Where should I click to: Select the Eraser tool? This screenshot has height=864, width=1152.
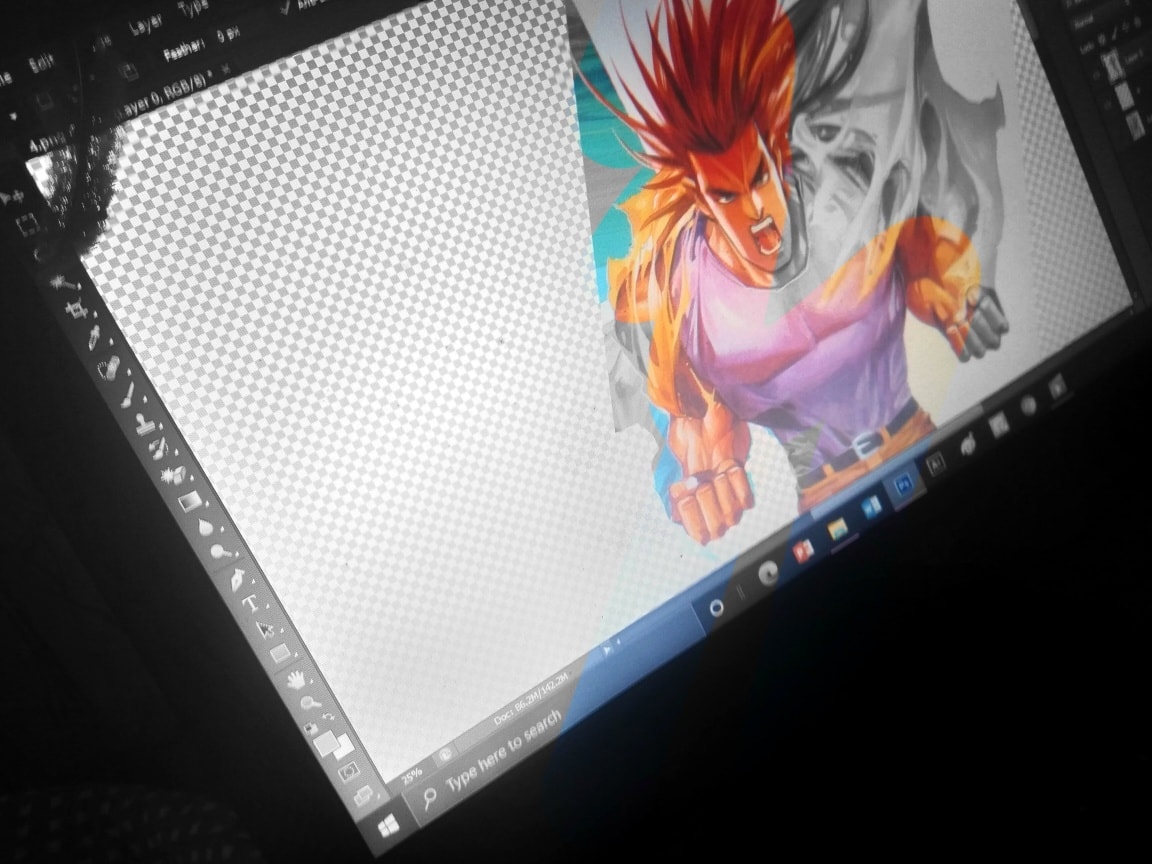coord(173,475)
